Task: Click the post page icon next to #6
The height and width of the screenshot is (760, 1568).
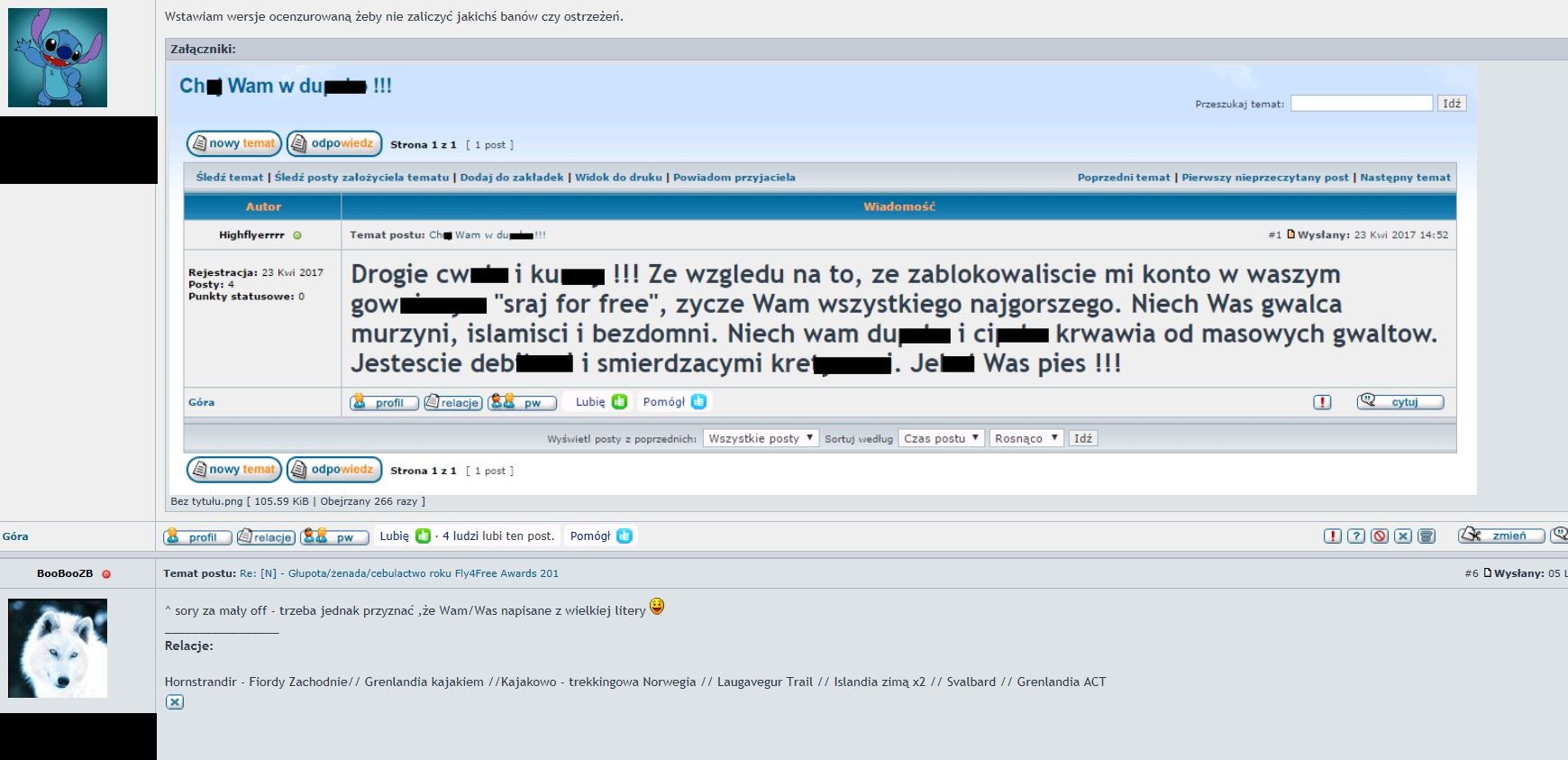Action: click(x=1488, y=572)
